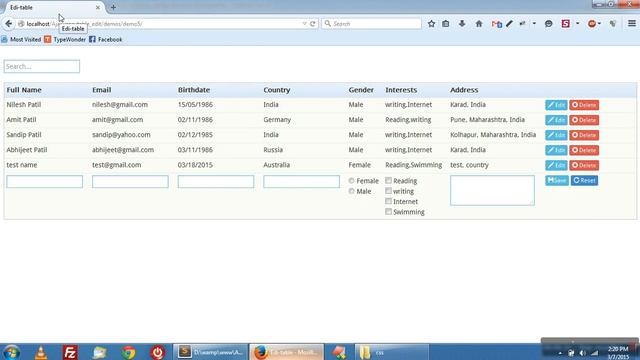Screen dimensions: 640x360
Task: Open a new browser tab
Action: click(x=113, y=7)
